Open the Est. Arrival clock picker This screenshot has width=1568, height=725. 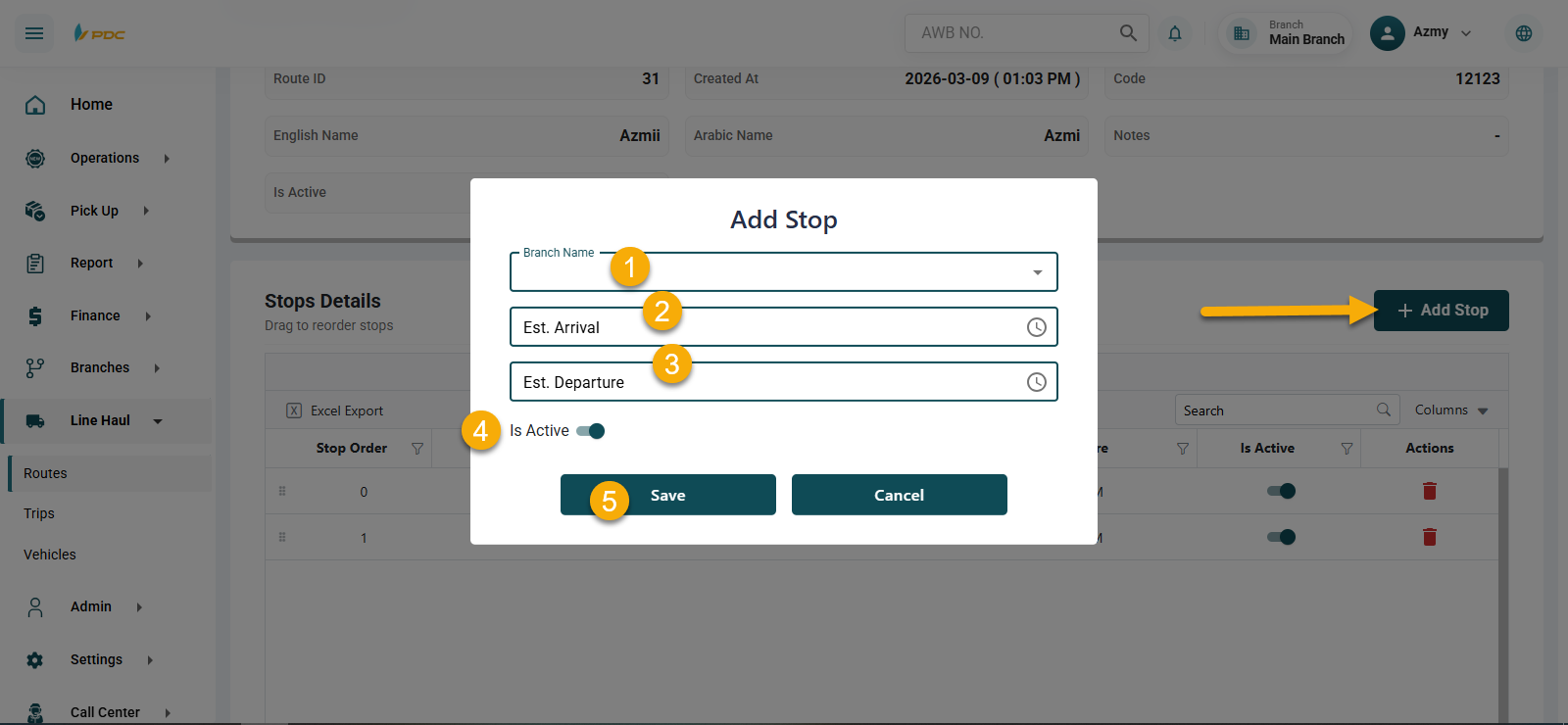click(1036, 327)
